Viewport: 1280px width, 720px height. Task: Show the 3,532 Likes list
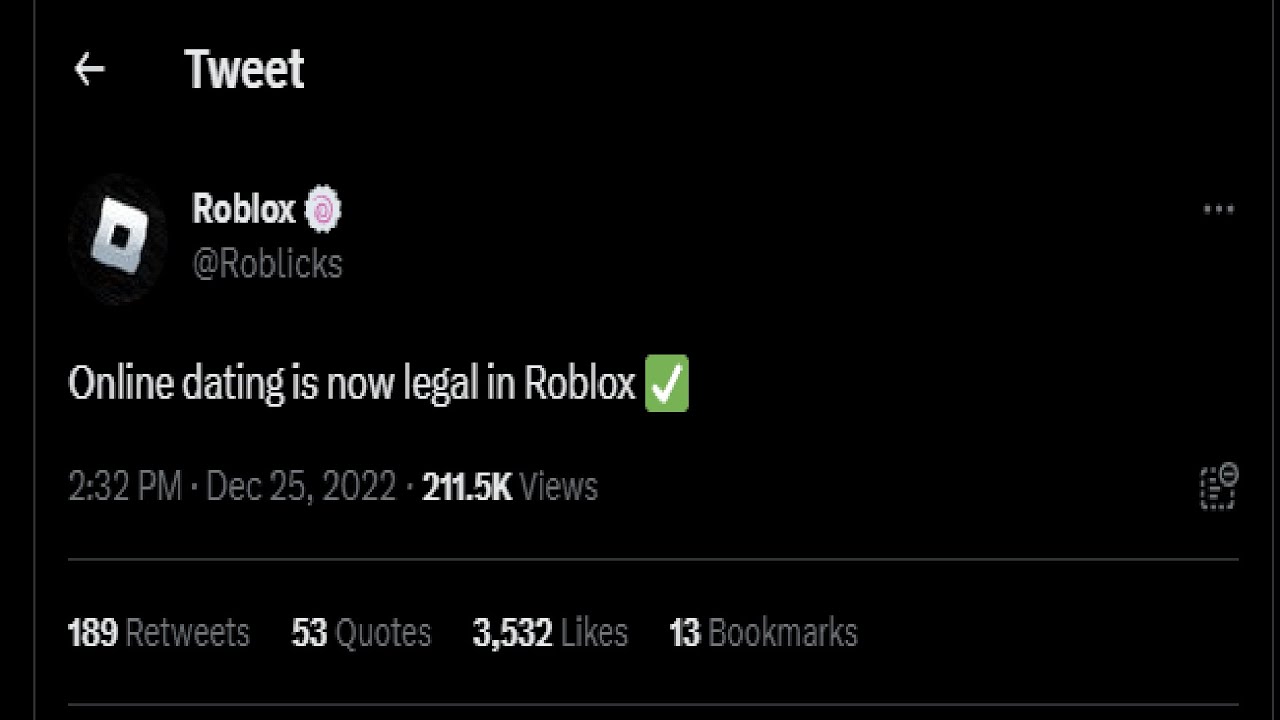tap(550, 633)
